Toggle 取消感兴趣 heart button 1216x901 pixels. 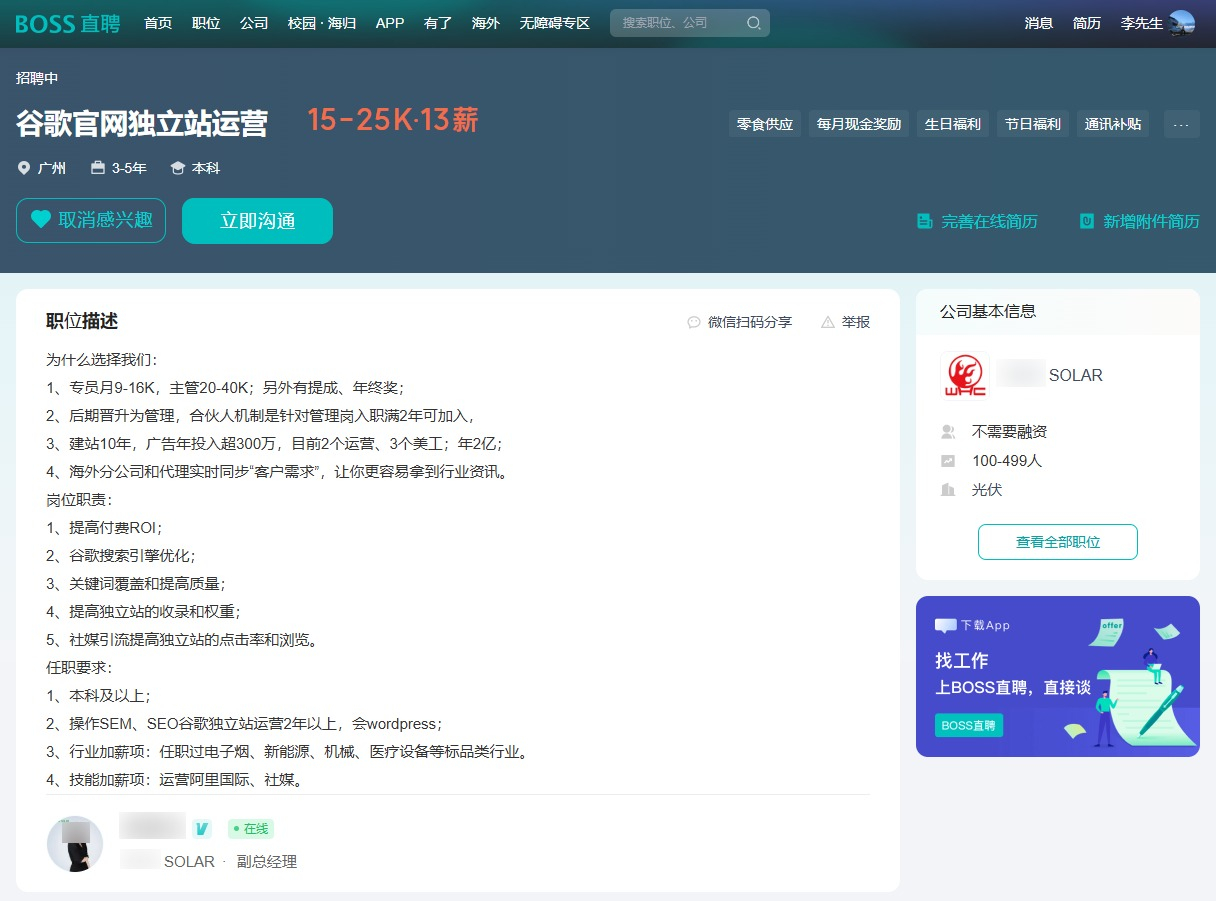91,220
